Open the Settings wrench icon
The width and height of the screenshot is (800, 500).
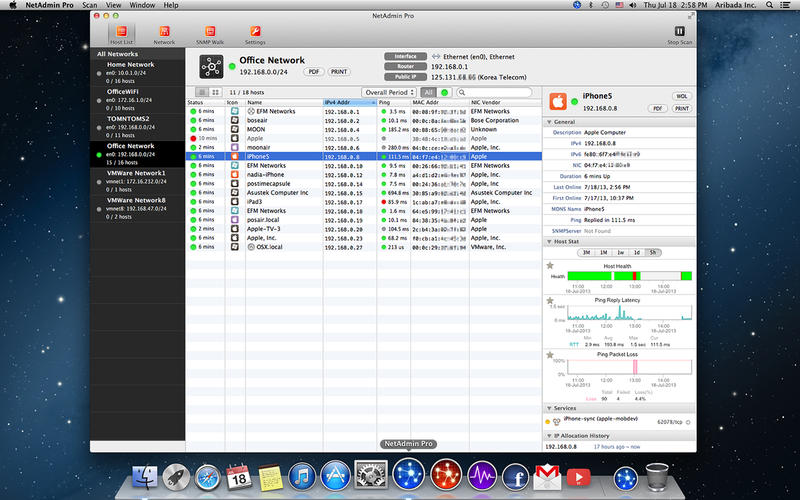pyautogui.click(x=255, y=34)
